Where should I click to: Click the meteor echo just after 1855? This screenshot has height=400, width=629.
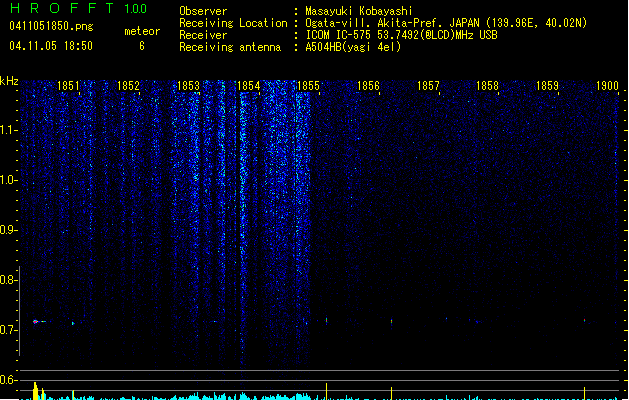point(326,321)
